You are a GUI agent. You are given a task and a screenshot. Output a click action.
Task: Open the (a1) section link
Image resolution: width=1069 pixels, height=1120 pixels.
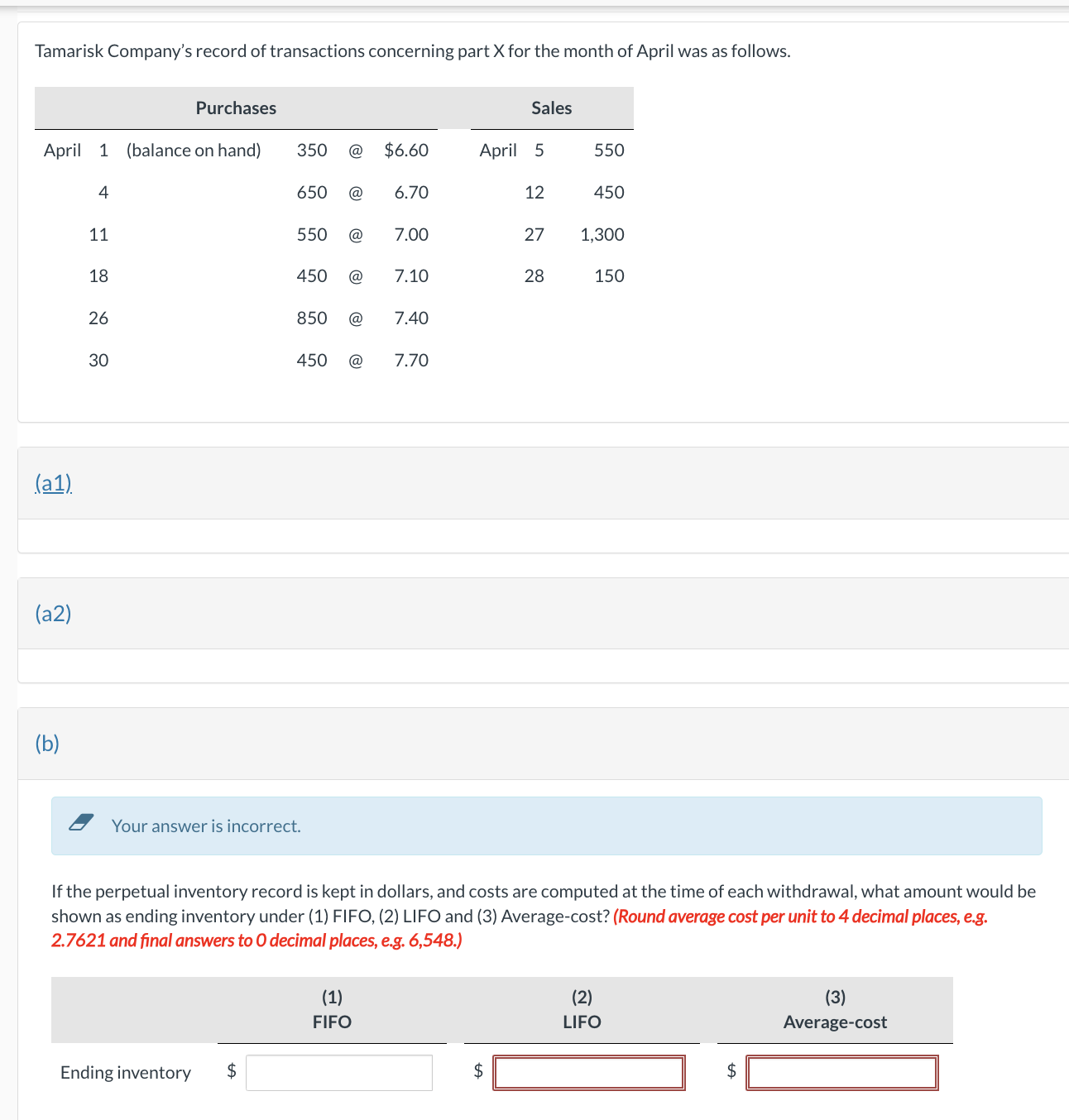coord(52,482)
